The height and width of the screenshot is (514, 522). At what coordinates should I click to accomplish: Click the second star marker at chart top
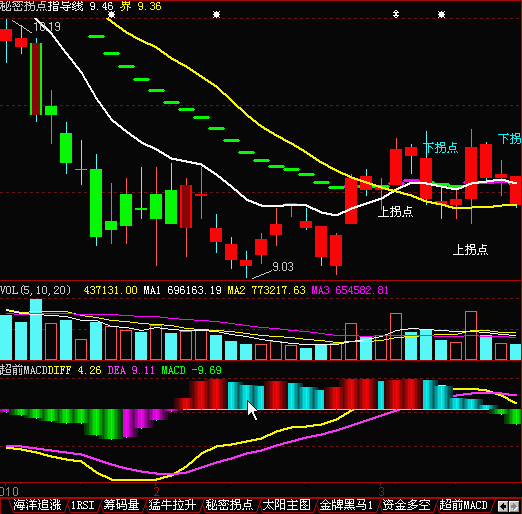click(217, 14)
